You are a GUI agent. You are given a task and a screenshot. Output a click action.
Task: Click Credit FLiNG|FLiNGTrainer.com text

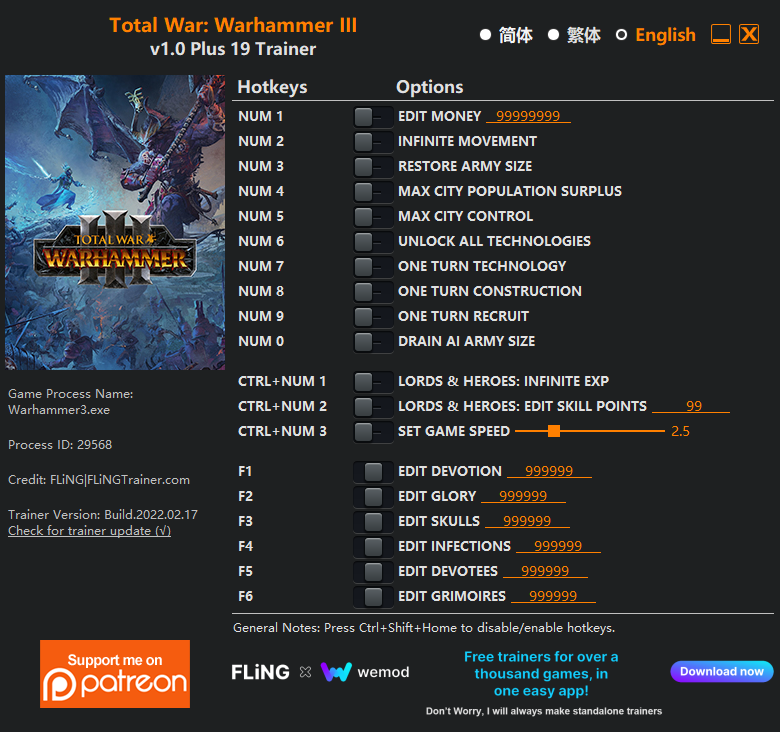pos(99,480)
